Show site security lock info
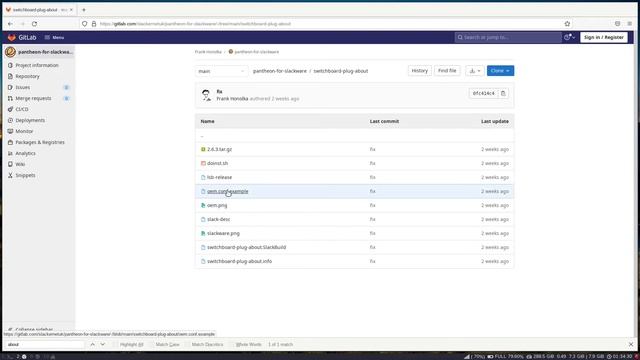The image size is (640, 360). click(x=93, y=24)
